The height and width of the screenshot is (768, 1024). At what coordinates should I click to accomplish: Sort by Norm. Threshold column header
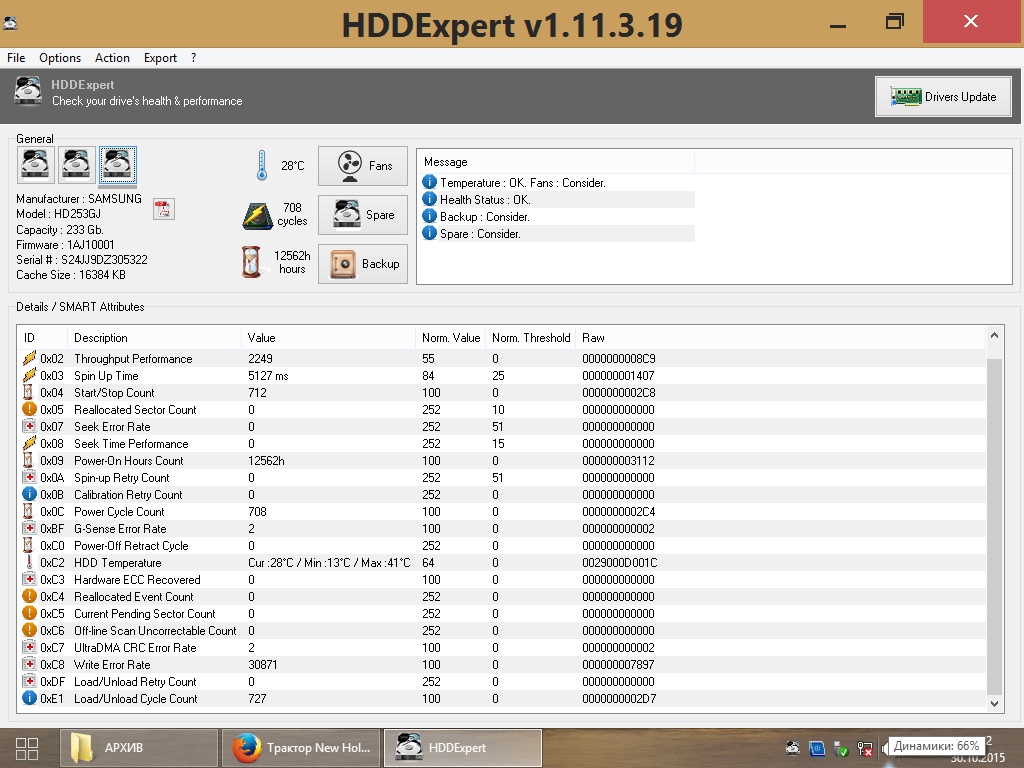coord(531,338)
